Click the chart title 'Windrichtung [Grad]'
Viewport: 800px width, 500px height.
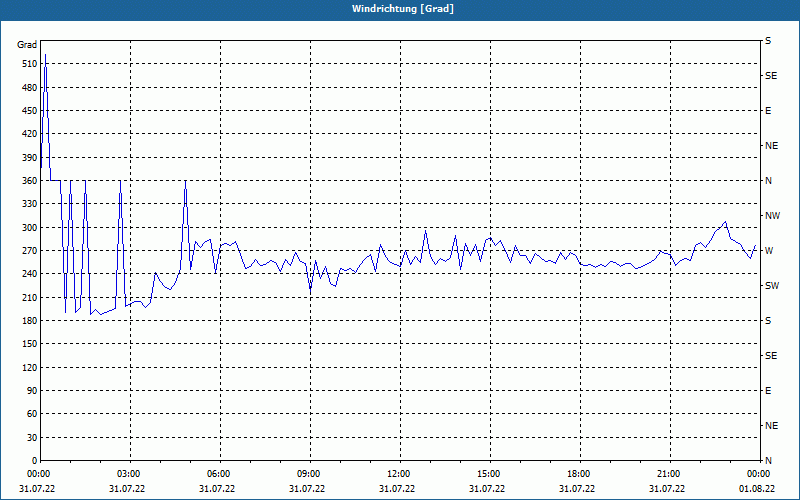(x=403, y=9)
